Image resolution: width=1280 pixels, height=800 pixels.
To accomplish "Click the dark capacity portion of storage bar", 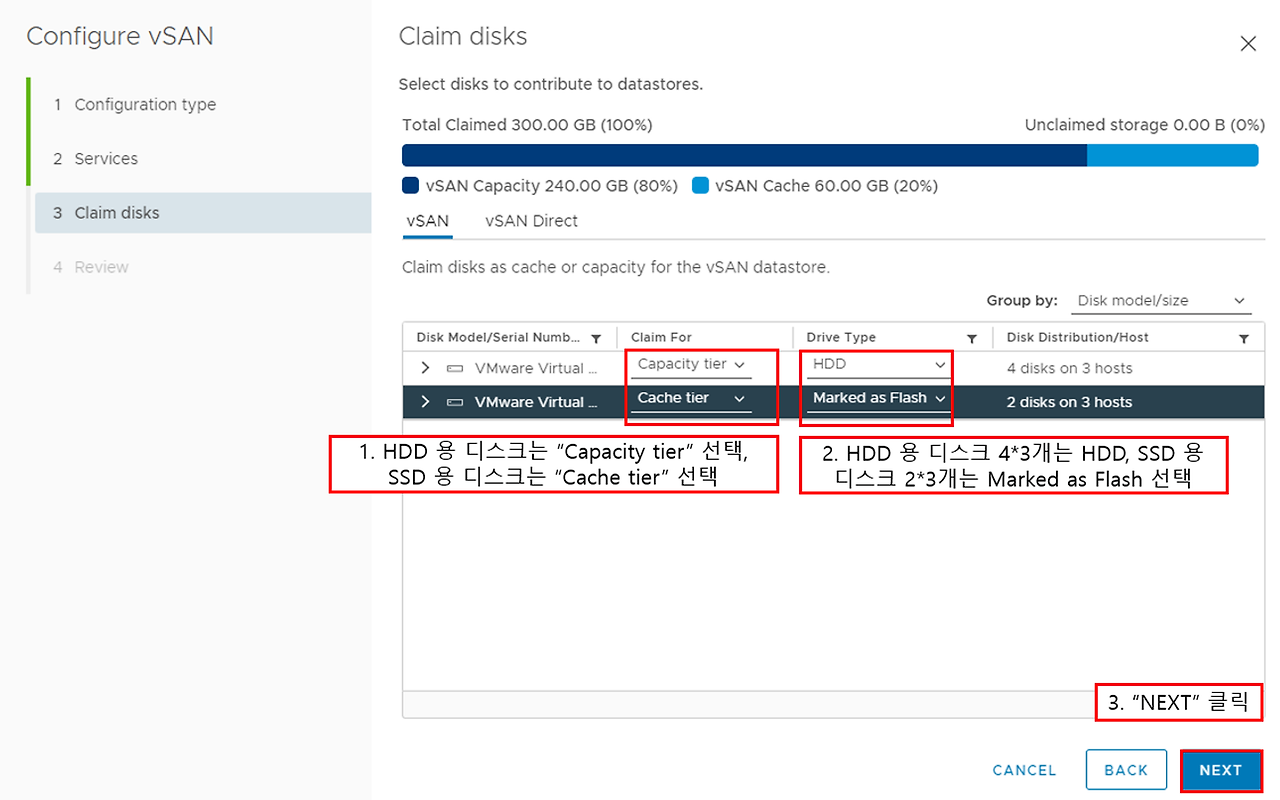I will click(744, 155).
